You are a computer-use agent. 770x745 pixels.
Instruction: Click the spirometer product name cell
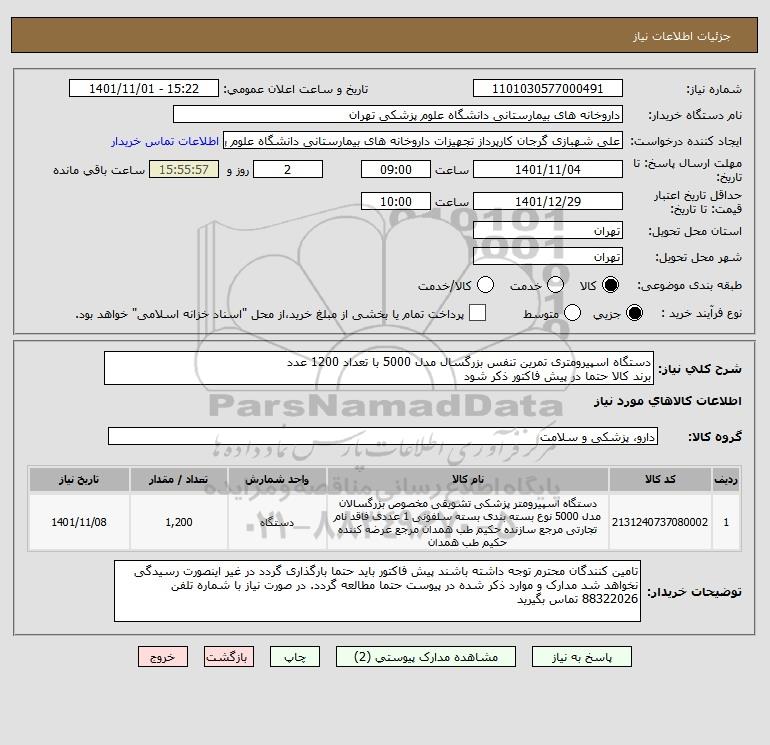click(x=468, y=522)
